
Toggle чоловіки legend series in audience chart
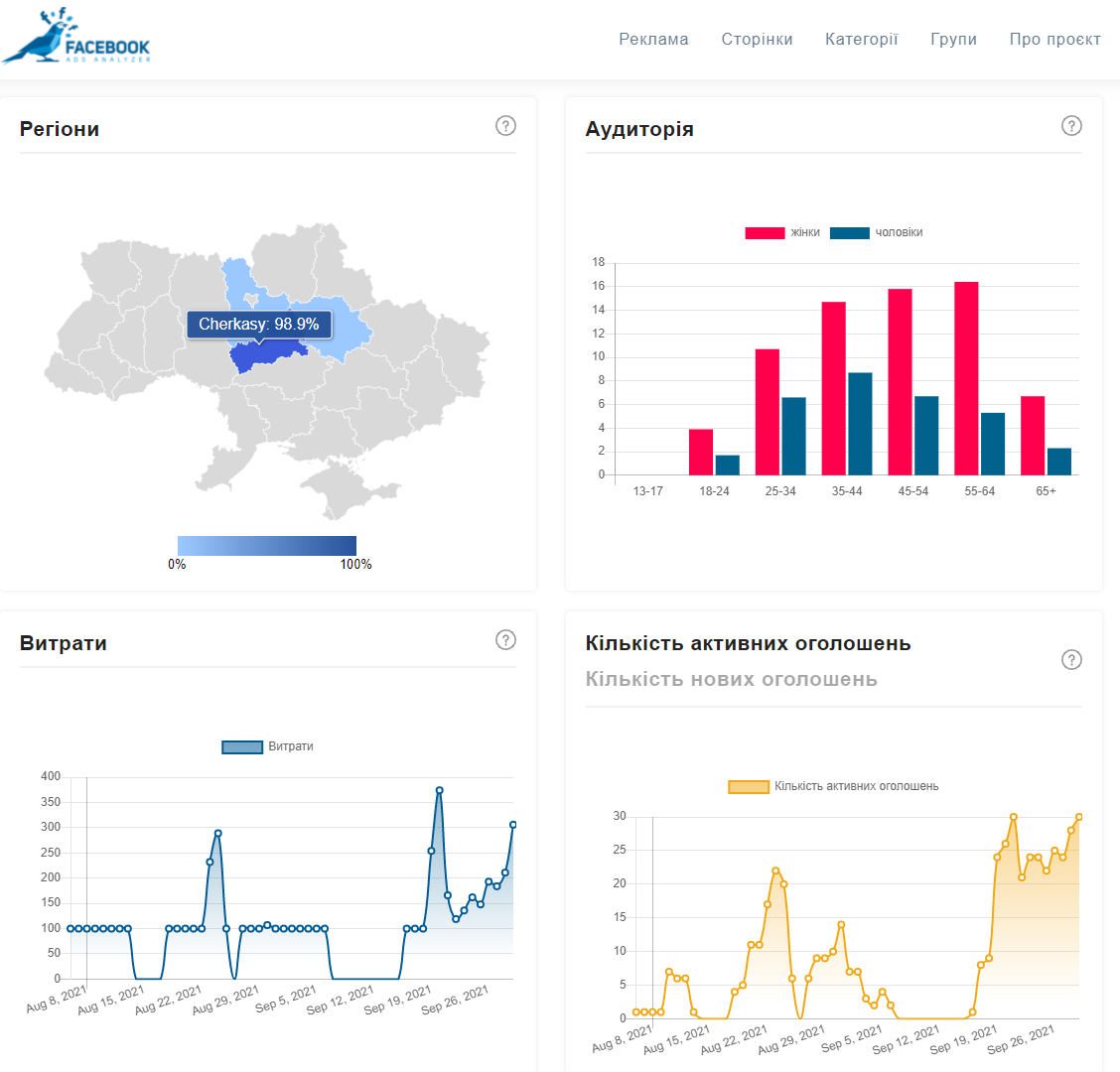[x=876, y=233]
